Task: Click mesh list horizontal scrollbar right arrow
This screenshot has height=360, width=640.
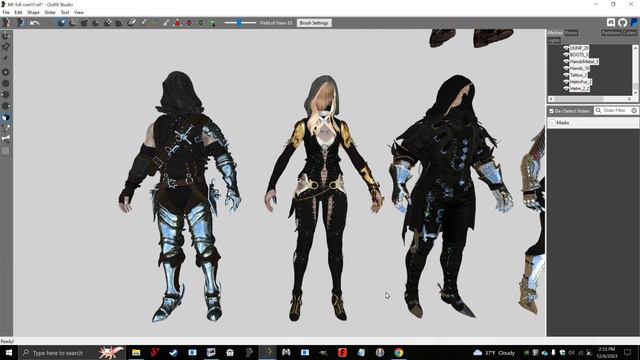Action: click(629, 99)
